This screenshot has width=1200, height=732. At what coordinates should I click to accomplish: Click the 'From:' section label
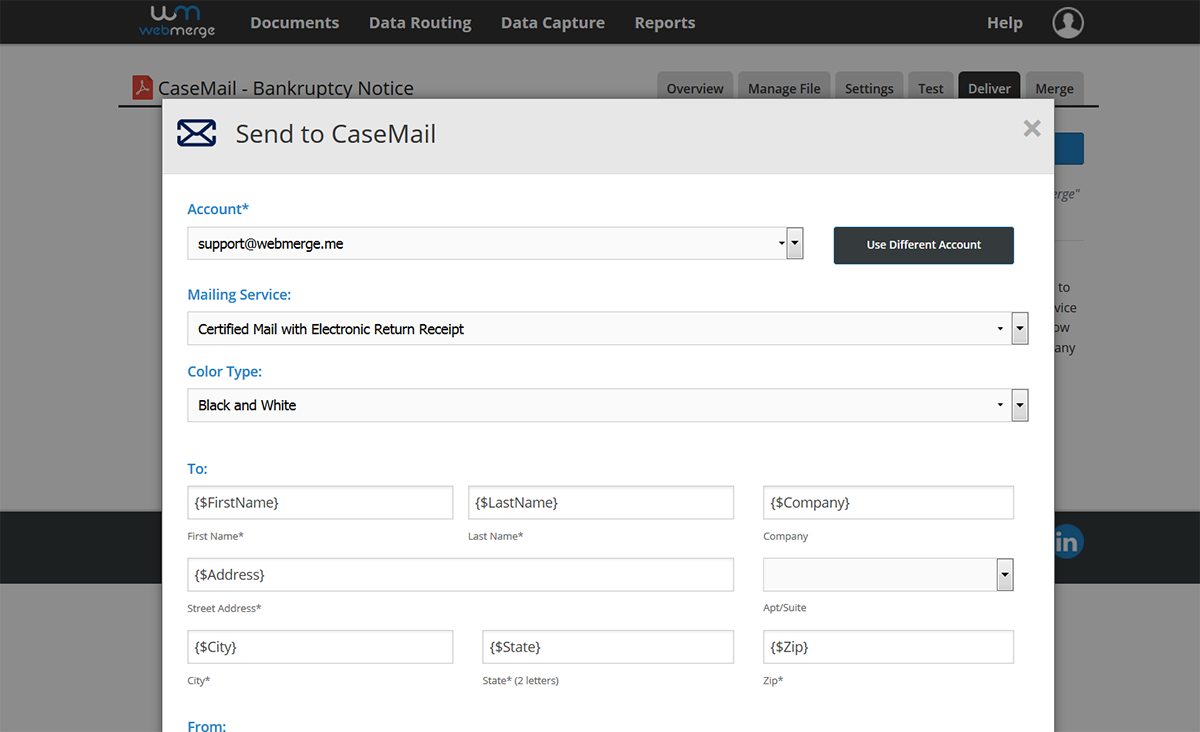click(x=206, y=725)
